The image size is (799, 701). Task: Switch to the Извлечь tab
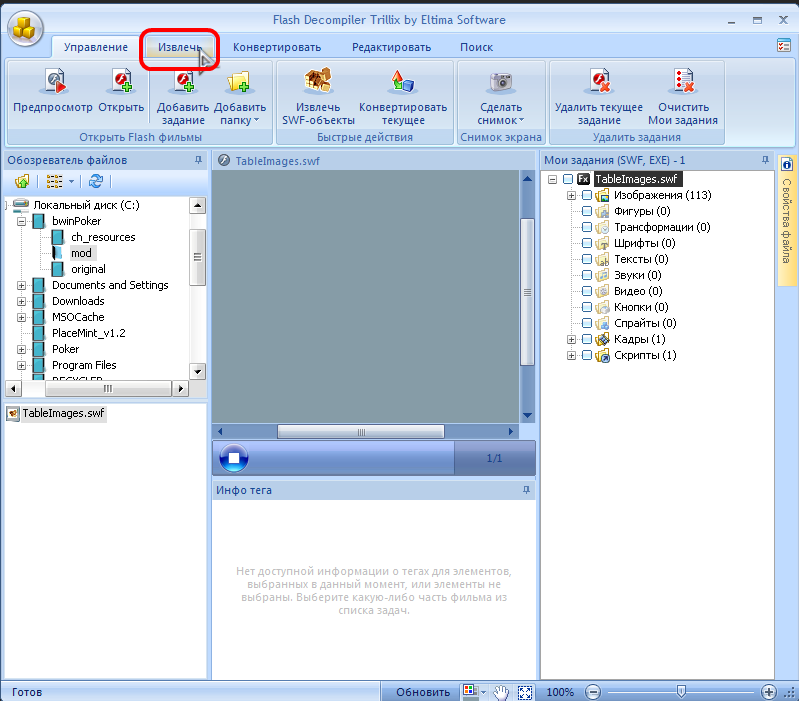[179, 47]
